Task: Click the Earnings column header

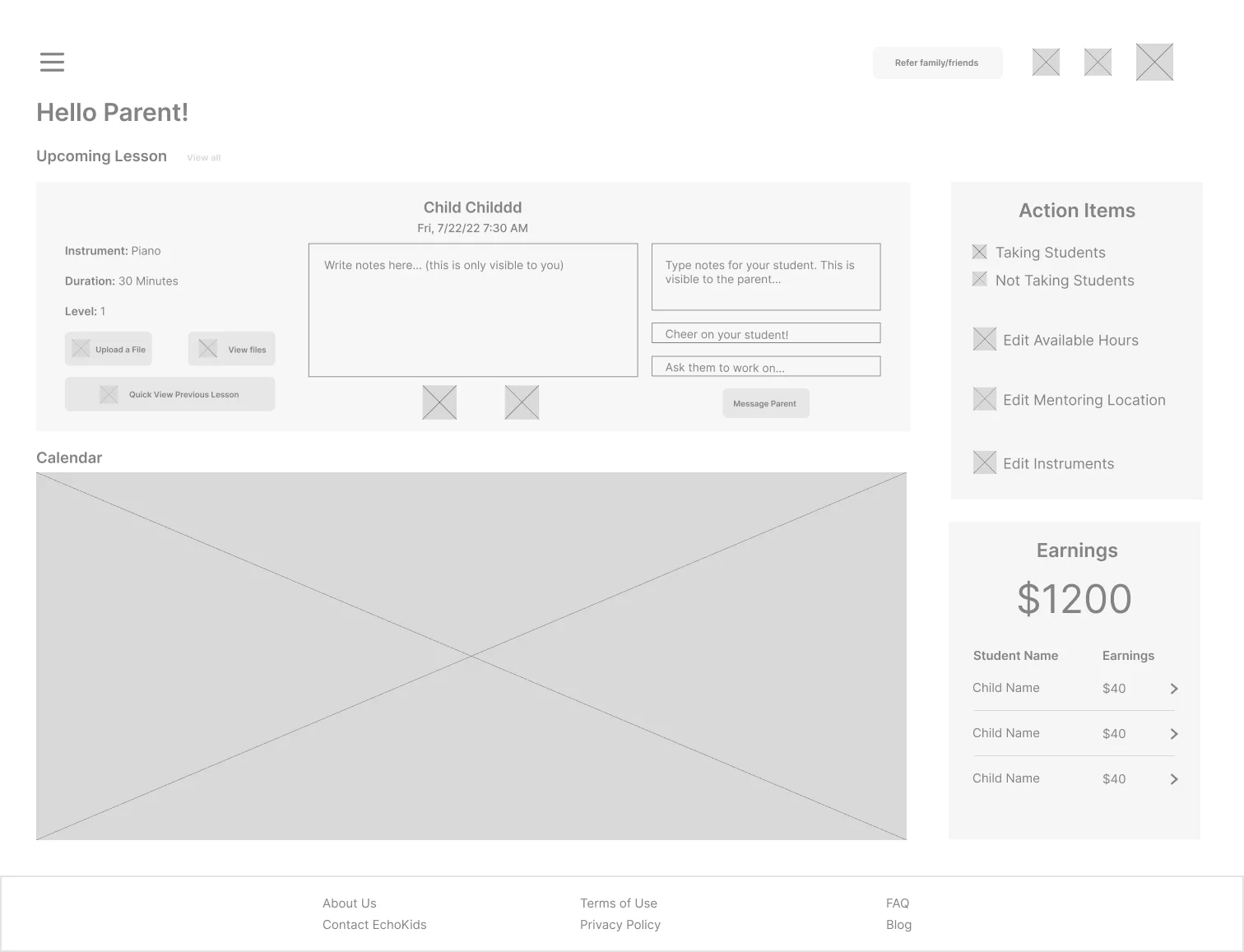Action: (1128, 656)
